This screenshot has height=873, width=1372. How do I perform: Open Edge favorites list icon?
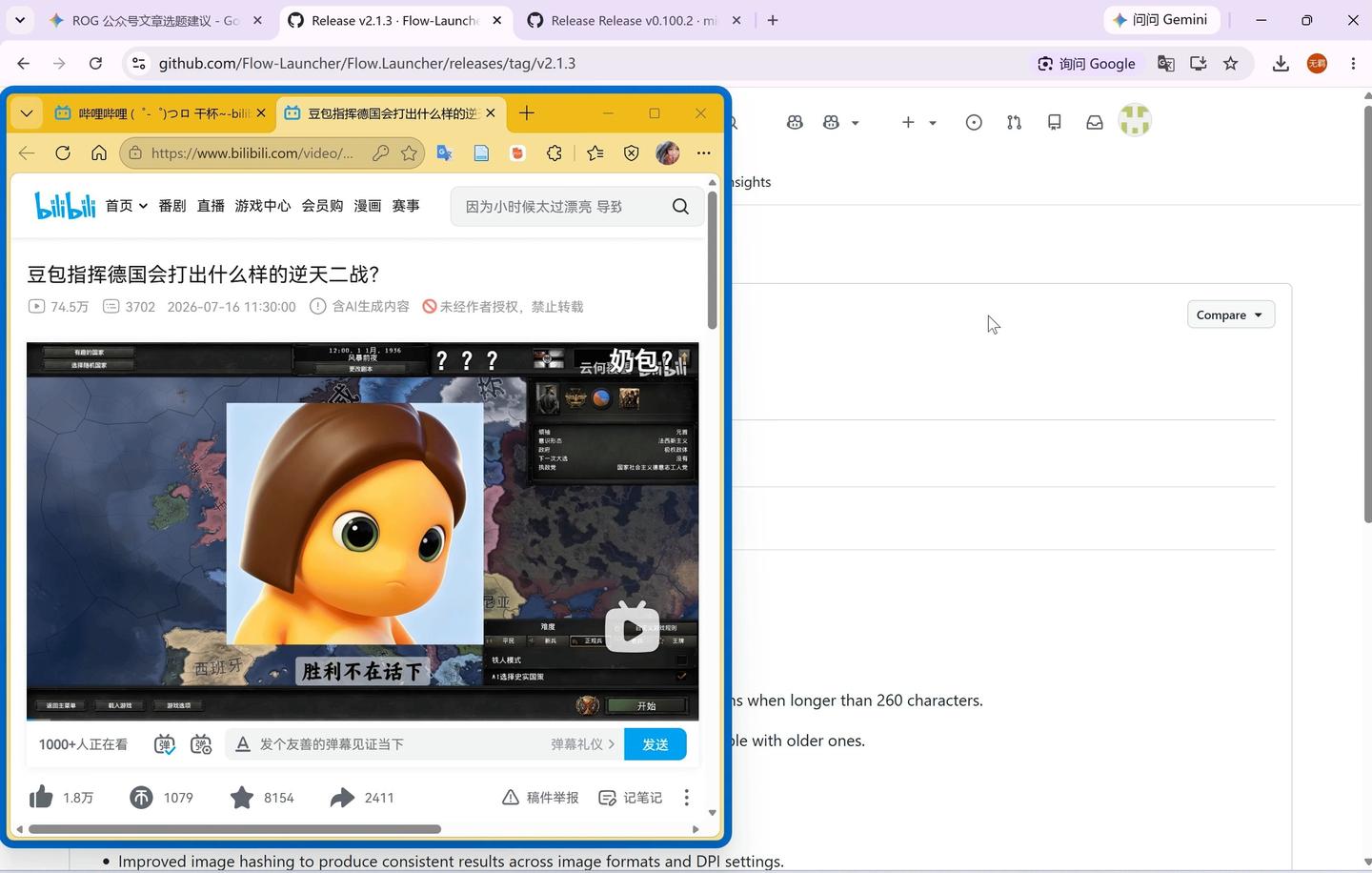(x=595, y=152)
